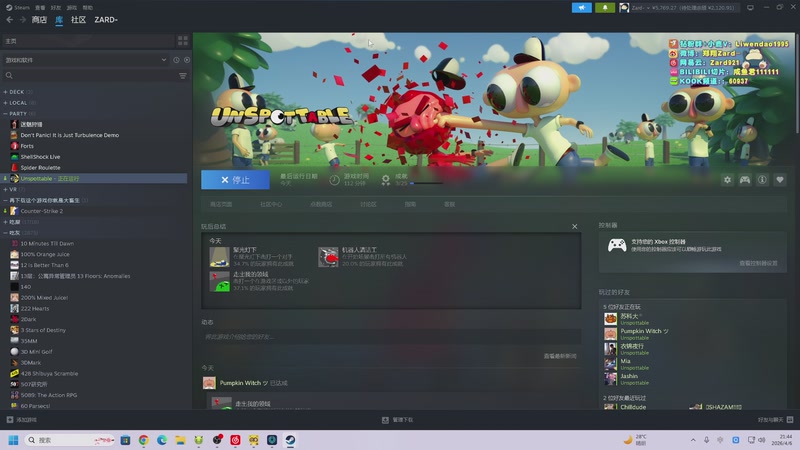
Task: Open the 管理下载 downloads manager
Action: 397,420
